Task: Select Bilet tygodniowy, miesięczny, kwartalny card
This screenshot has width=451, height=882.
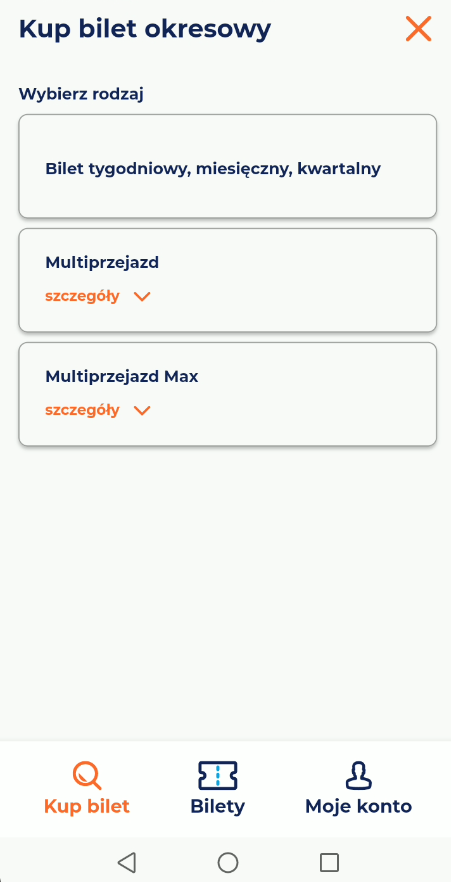Action: [228, 166]
